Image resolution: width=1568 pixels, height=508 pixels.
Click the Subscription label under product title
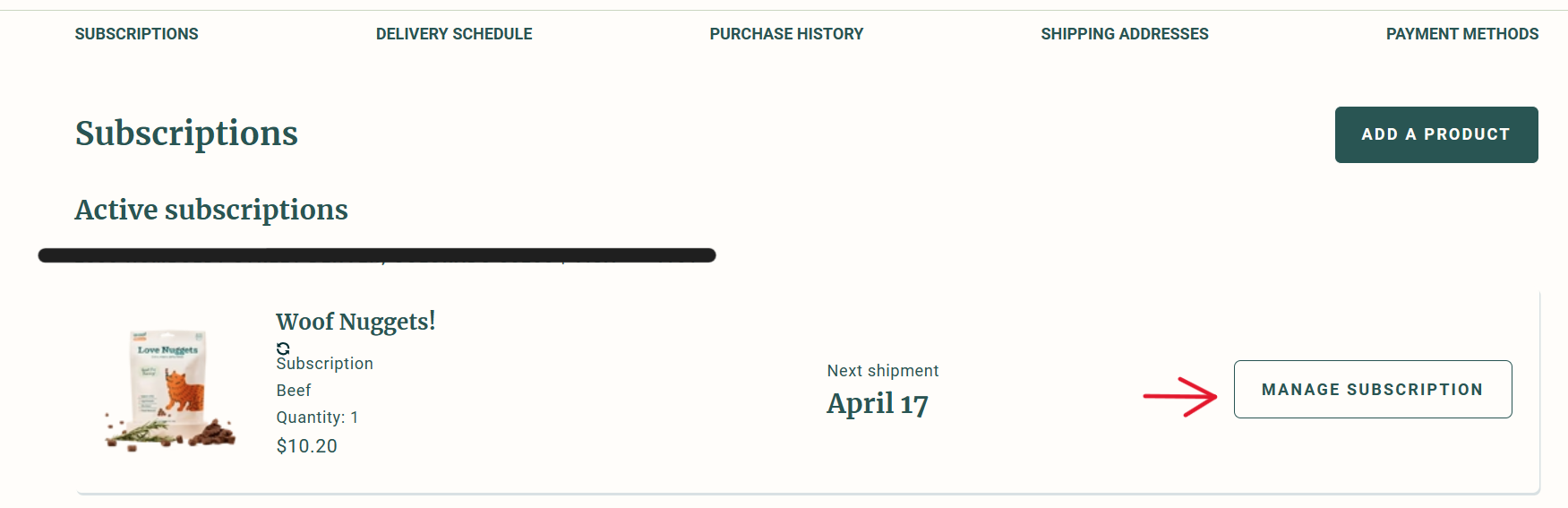point(324,364)
